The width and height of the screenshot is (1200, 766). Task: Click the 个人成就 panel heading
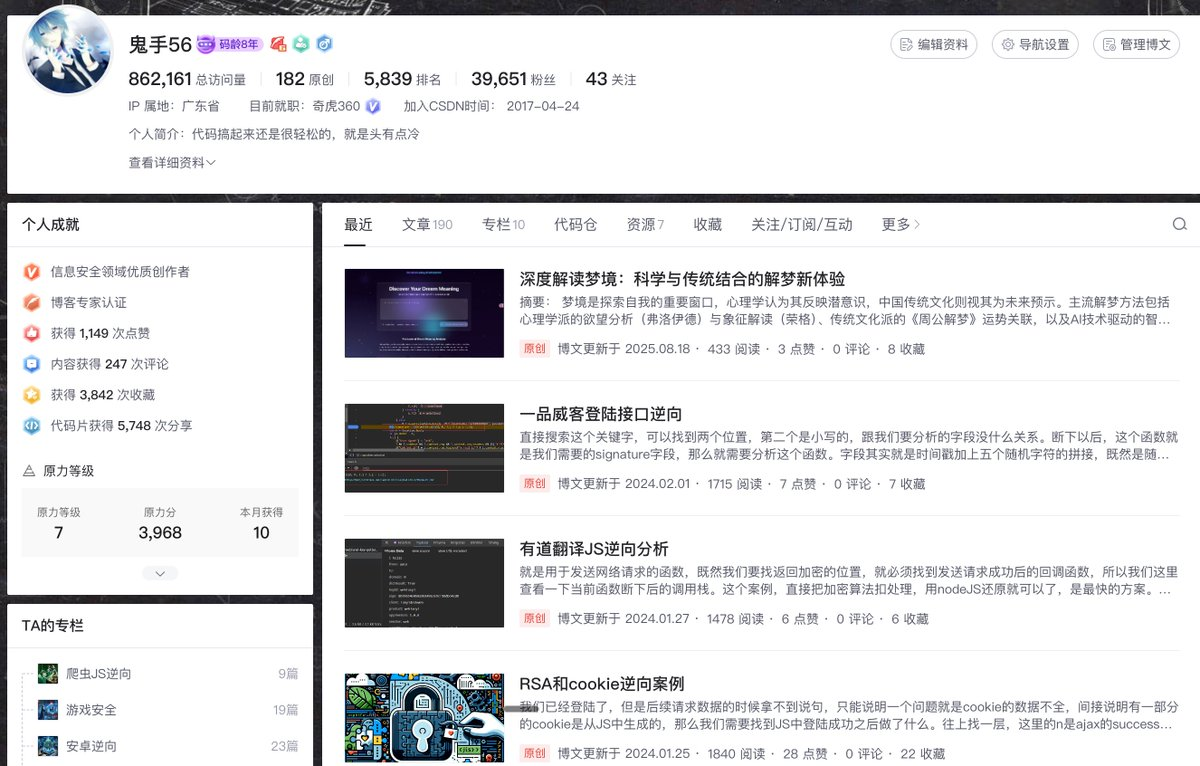pos(51,225)
